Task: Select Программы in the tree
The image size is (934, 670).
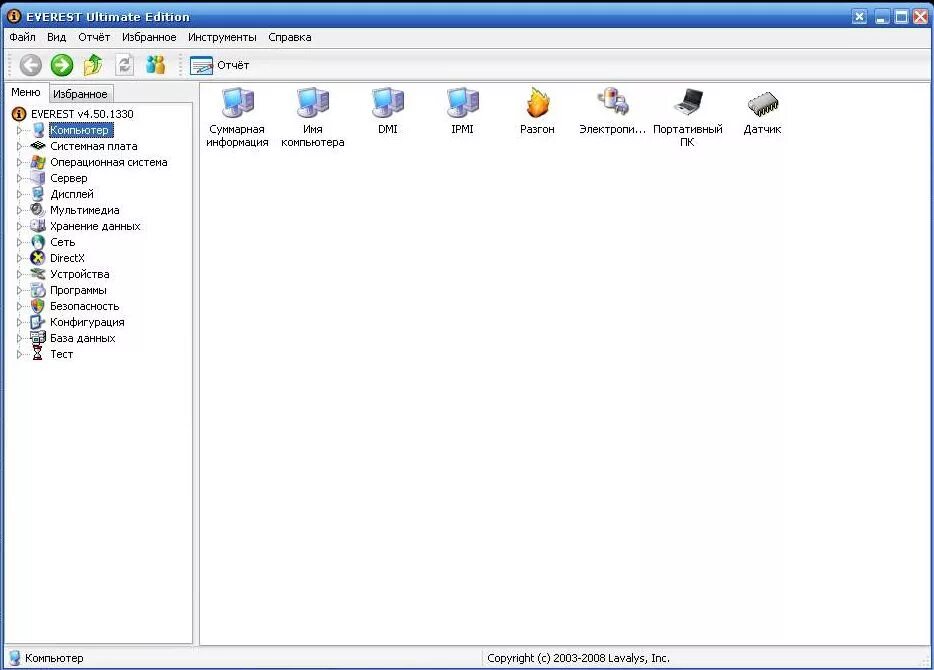Action: (x=79, y=291)
